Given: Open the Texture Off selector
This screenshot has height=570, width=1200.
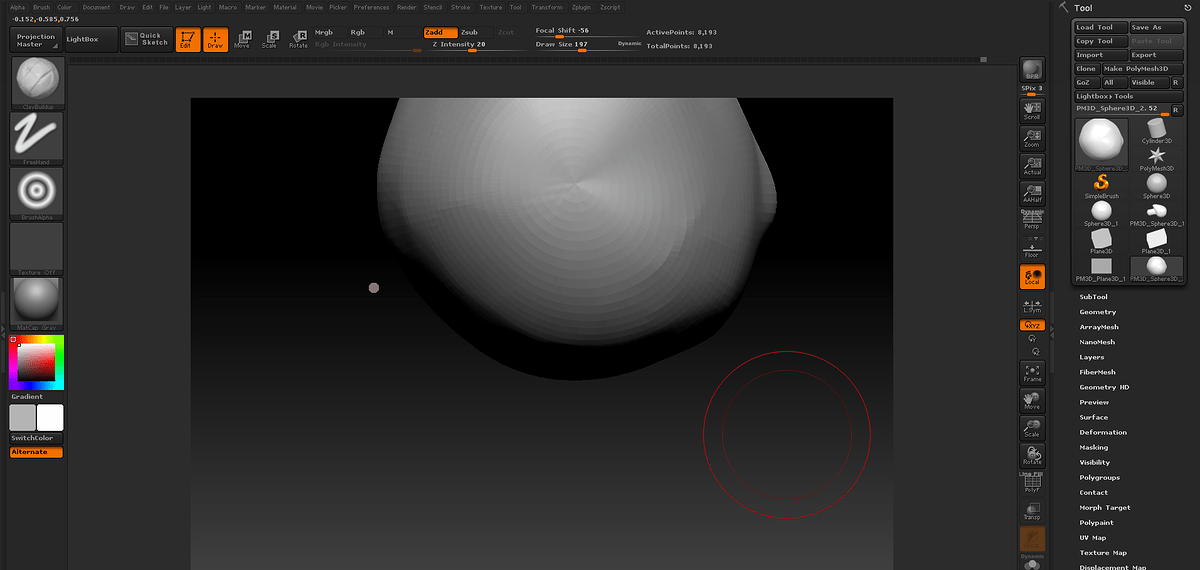Looking at the screenshot, I should [37, 248].
